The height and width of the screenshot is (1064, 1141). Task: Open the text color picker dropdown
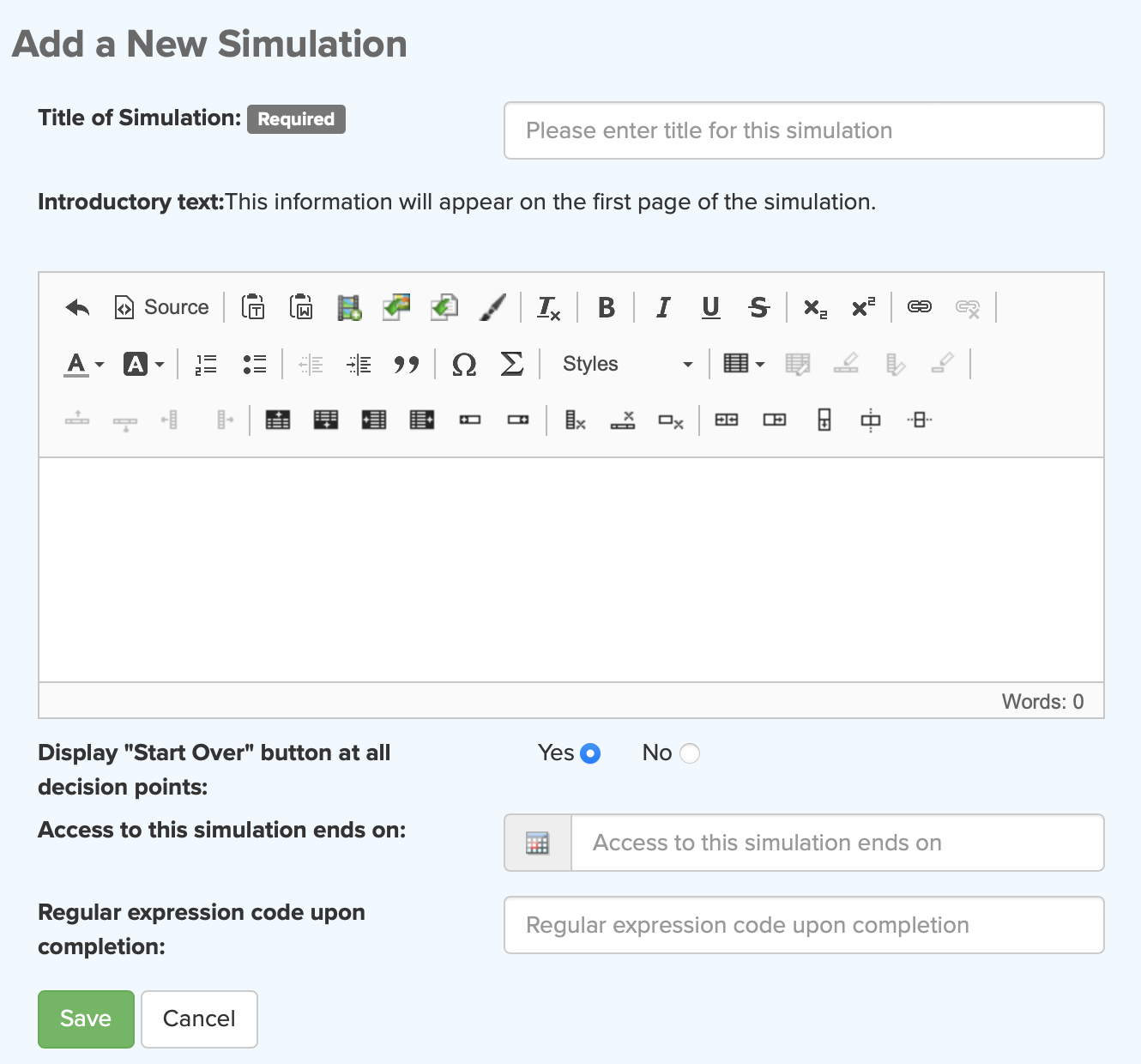pyautogui.click(x=84, y=365)
